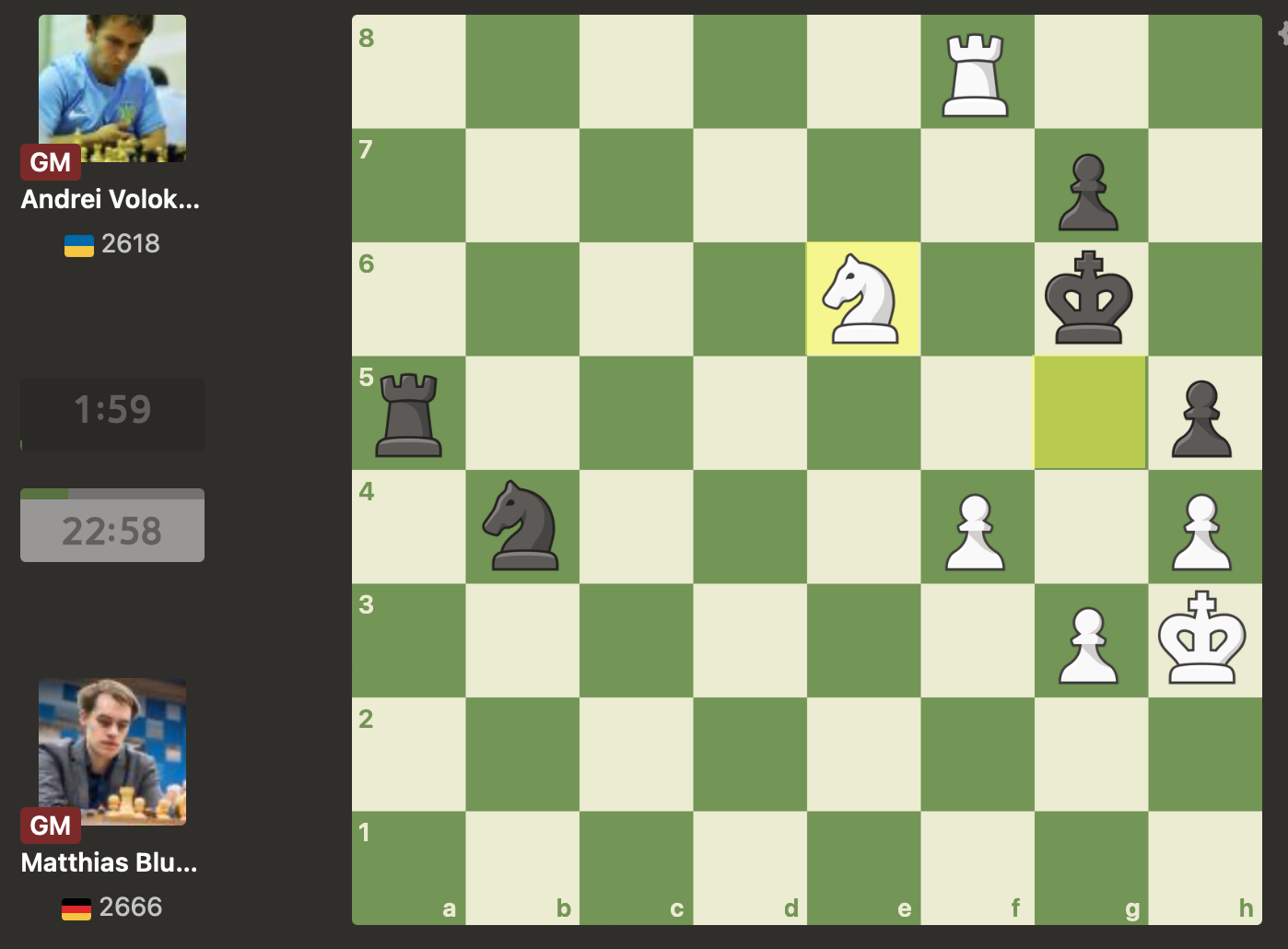The height and width of the screenshot is (949, 1288).
Task: Click the 1:59 clock display
Action: pyautogui.click(x=112, y=414)
